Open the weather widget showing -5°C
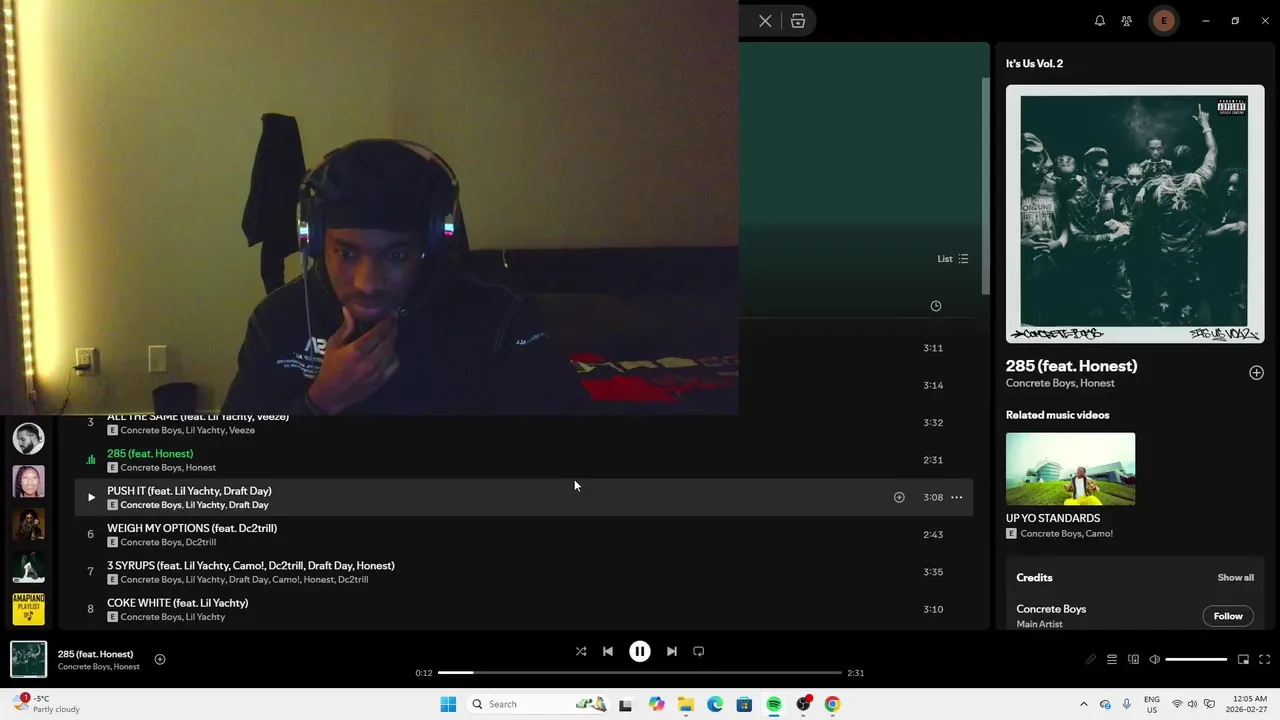The height and width of the screenshot is (720, 1280). tap(47, 704)
